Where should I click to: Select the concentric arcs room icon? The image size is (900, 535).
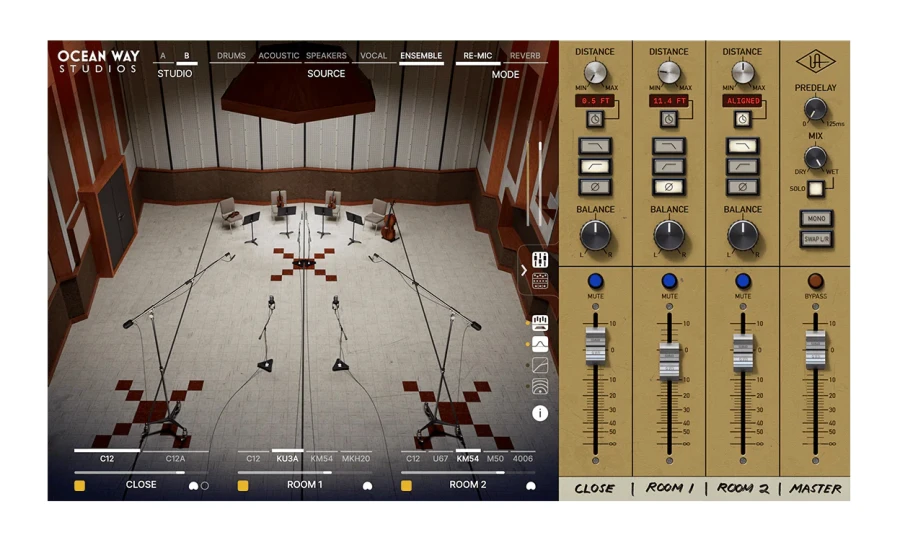pyautogui.click(x=540, y=386)
